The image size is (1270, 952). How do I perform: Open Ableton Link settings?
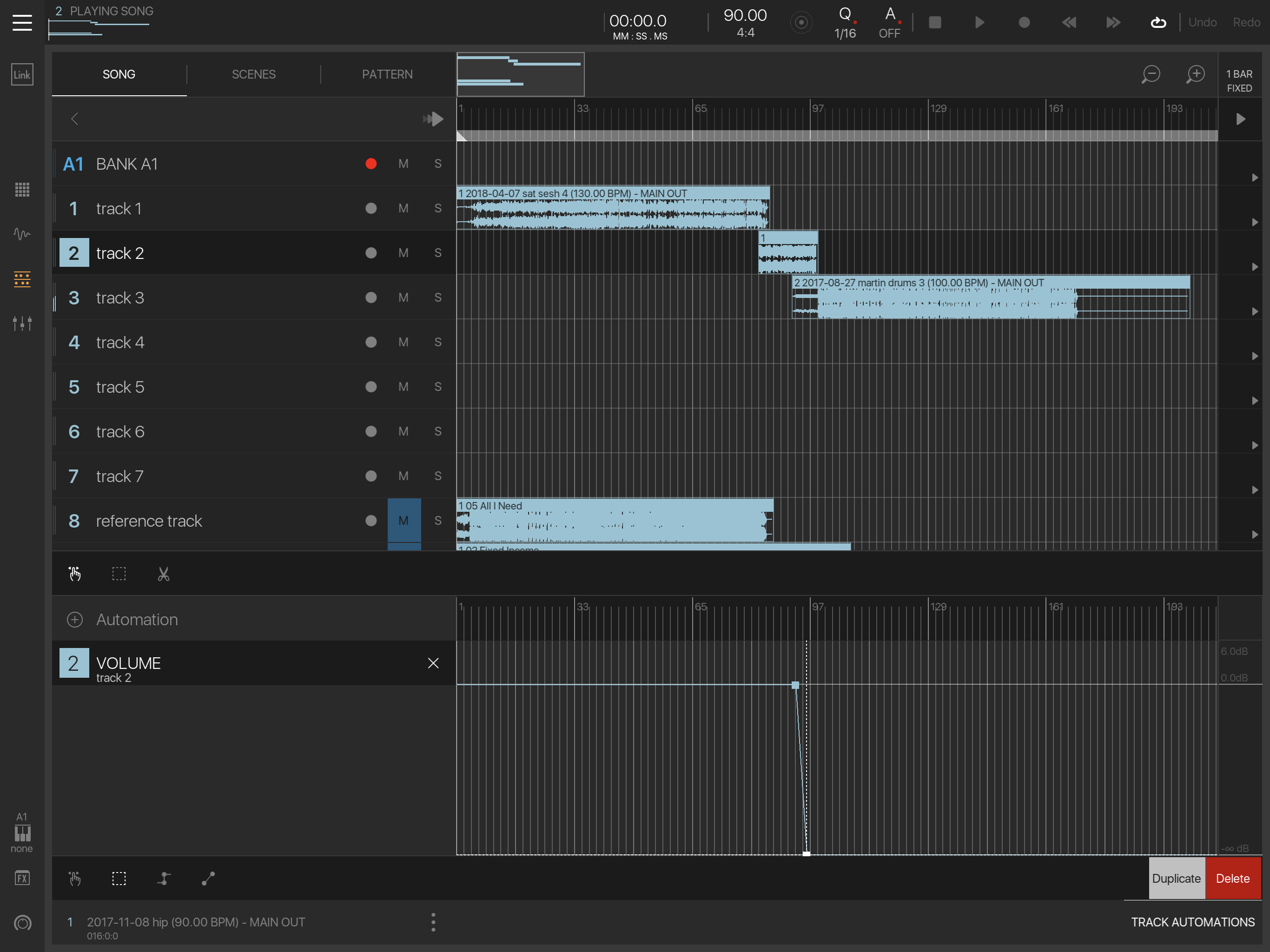22,75
